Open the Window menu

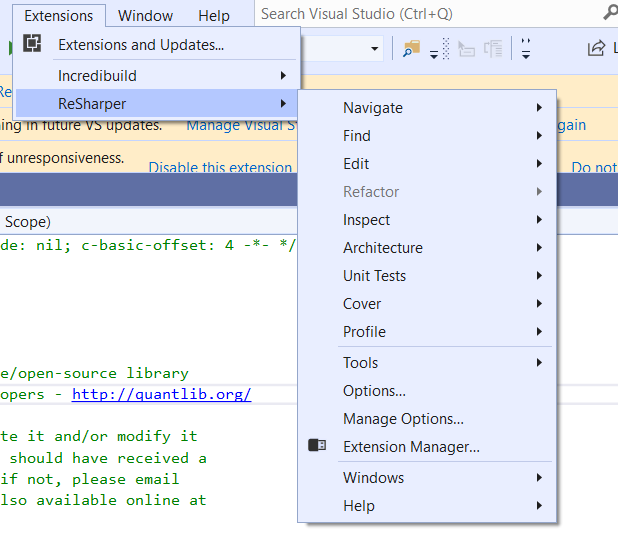point(145,15)
